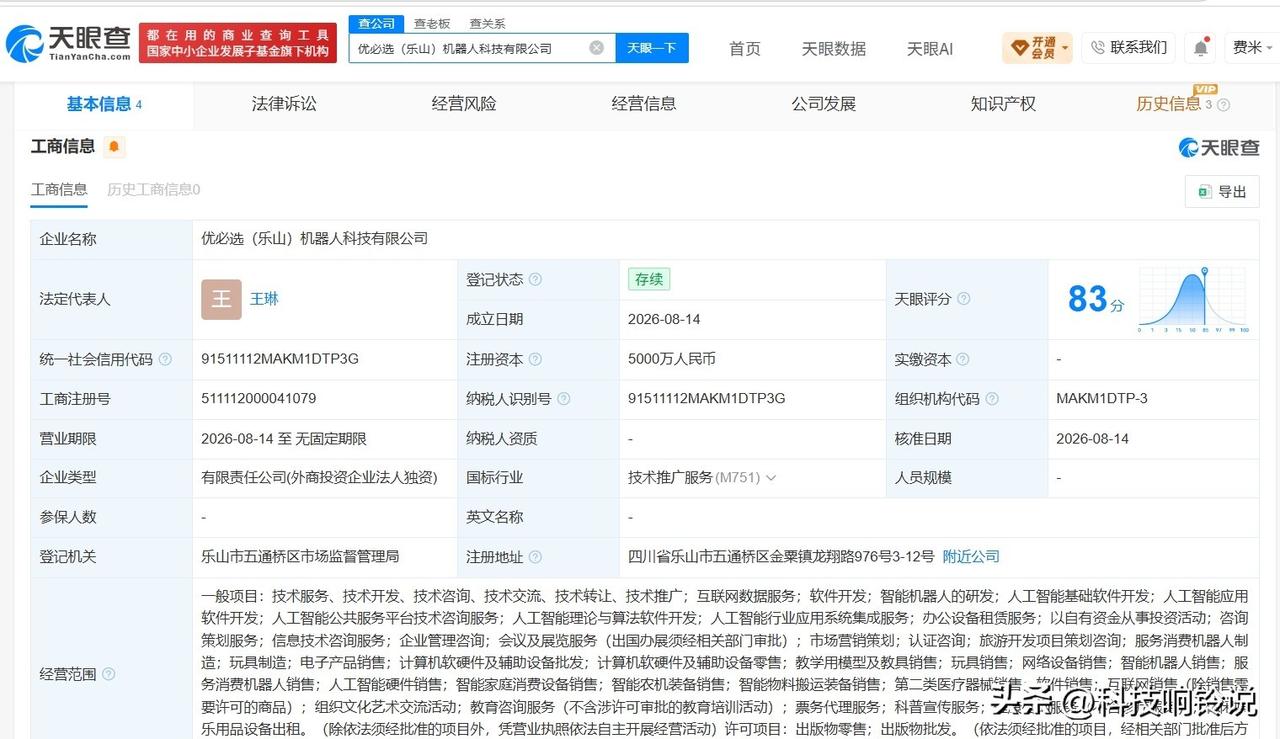Viewport: 1280px width, 739px height.
Task: Click the help icon next to 注册地址
Action: tap(535, 557)
